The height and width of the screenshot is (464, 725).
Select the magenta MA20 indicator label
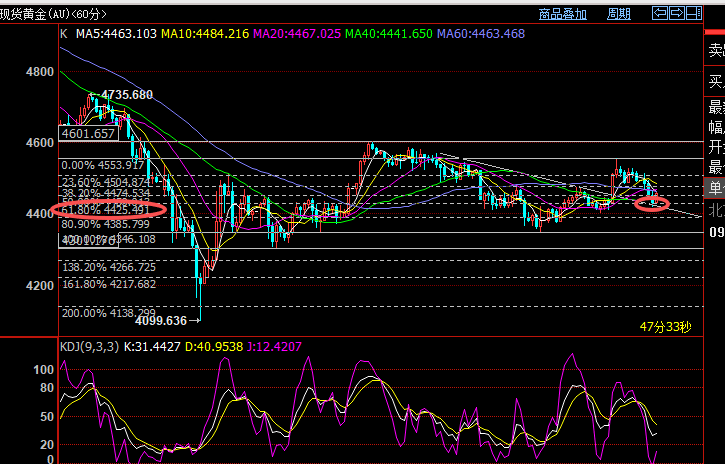297,34
